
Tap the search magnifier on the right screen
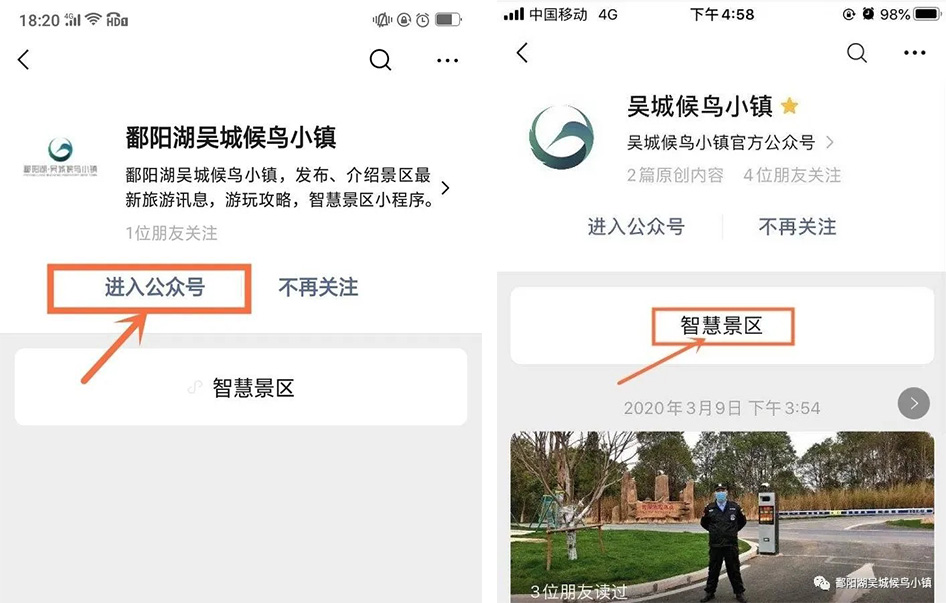click(857, 53)
